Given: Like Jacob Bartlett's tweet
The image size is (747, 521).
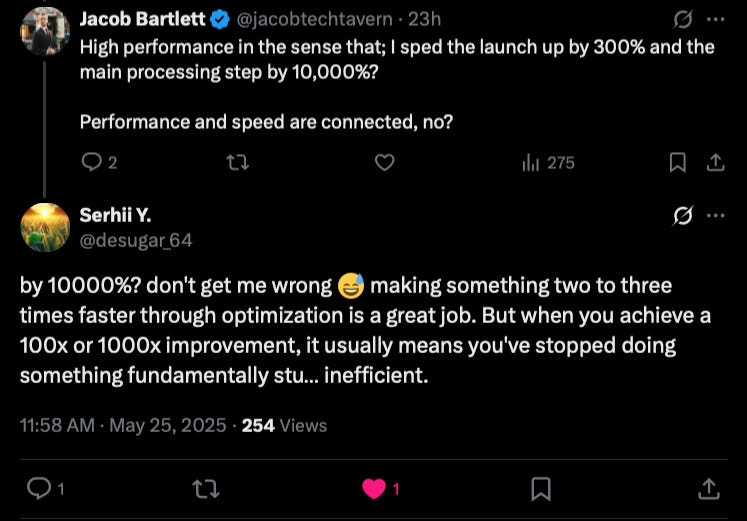Looking at the screenshot, I should coord(384,162).
